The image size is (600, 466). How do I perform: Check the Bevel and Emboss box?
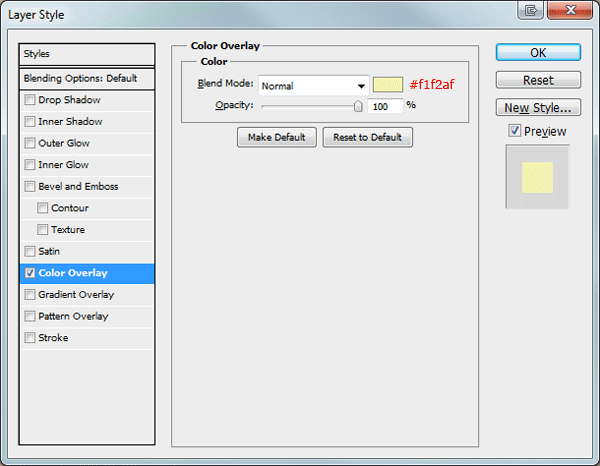click(x=29, y=186)
